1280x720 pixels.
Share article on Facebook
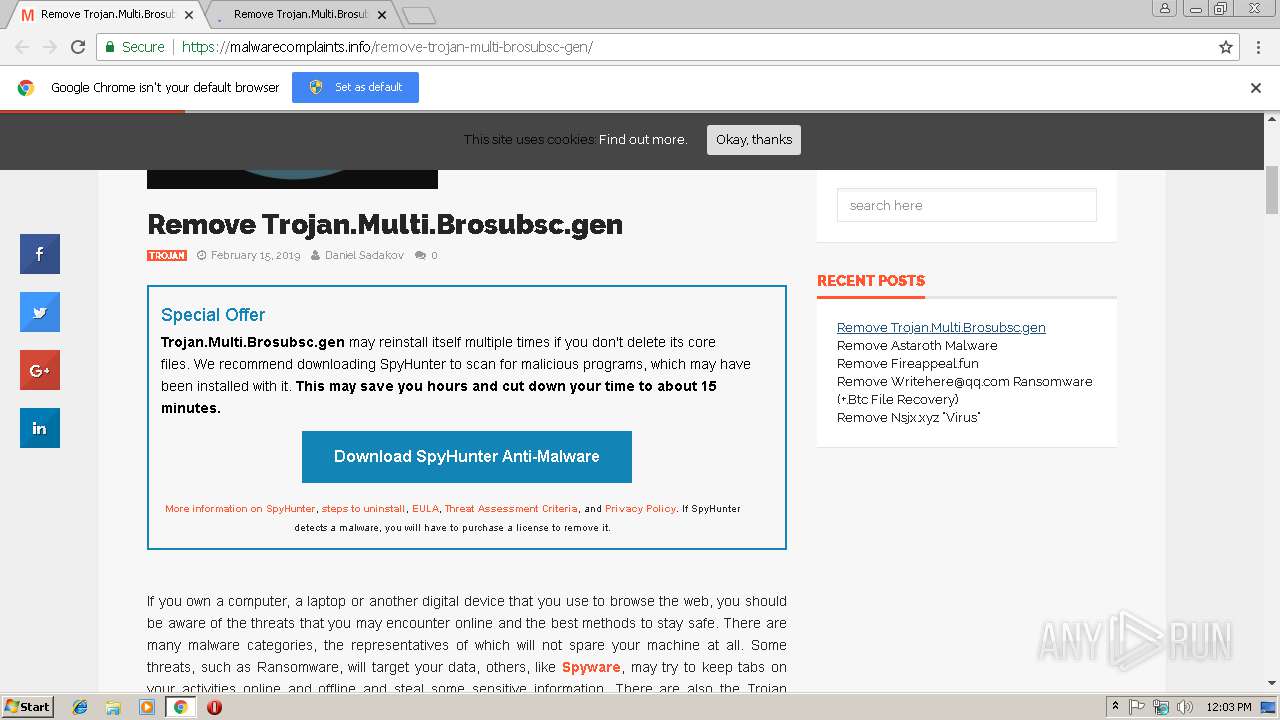point(40,254)
